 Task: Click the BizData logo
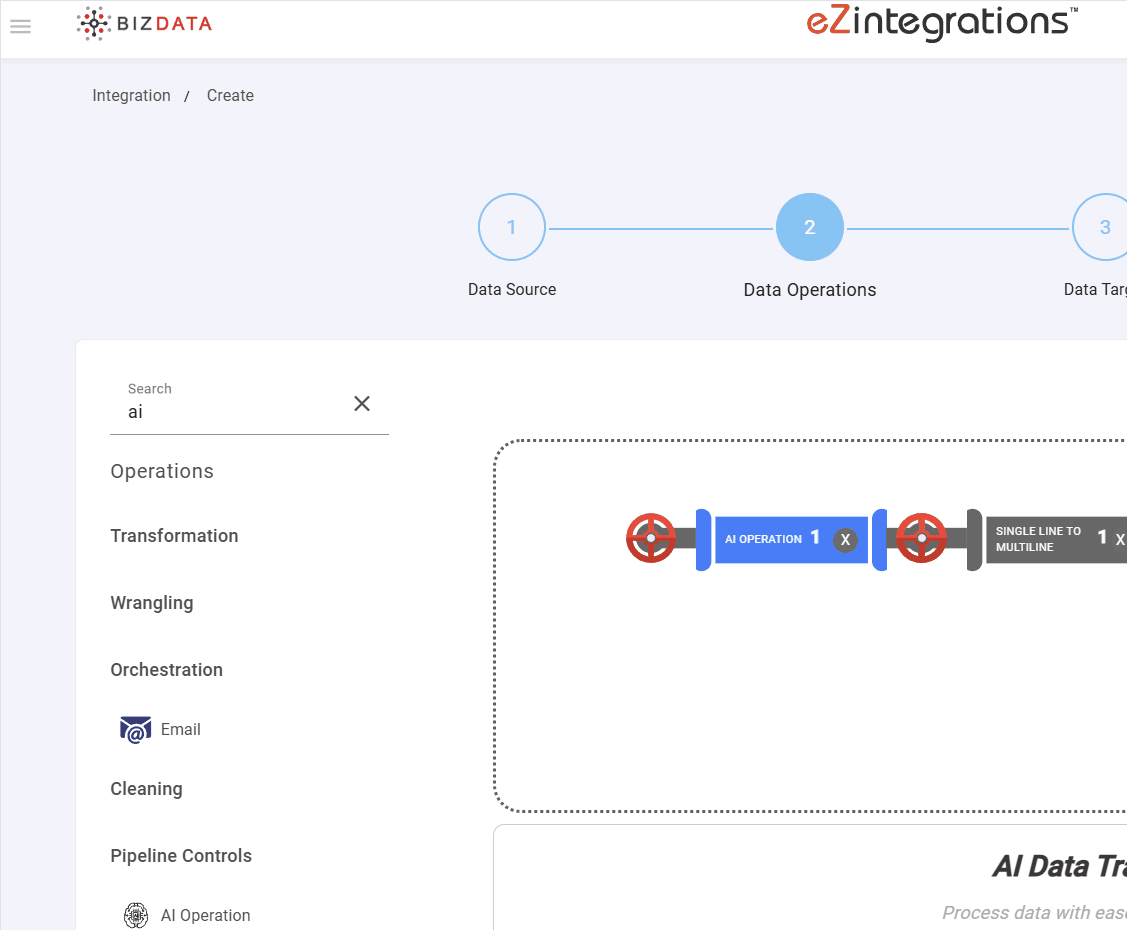145,24
